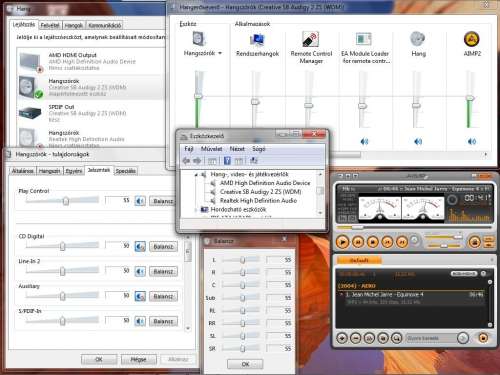Click OK in the Balansz dialog

coord(245,364)
